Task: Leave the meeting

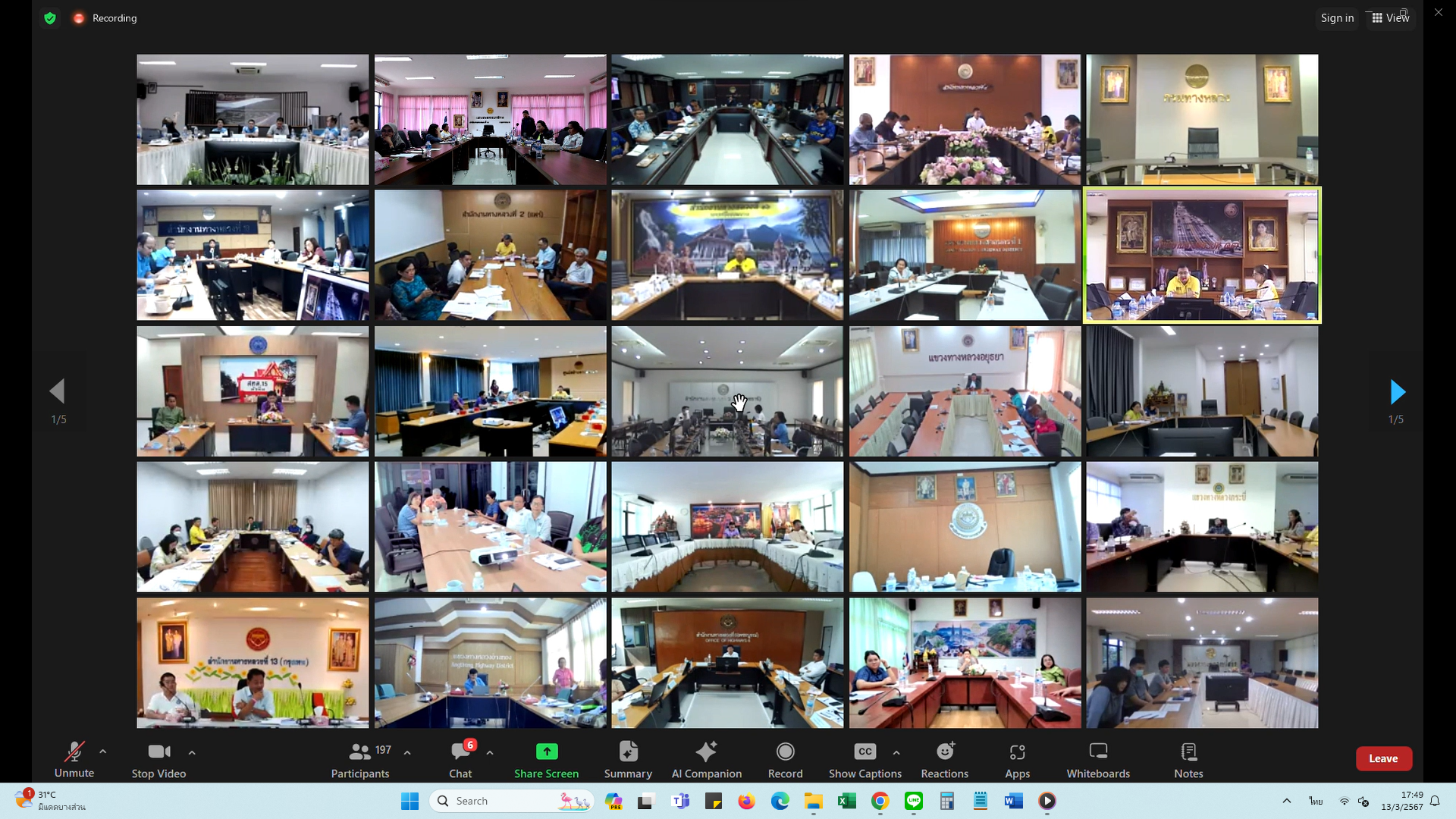Action: [1383, 758]
